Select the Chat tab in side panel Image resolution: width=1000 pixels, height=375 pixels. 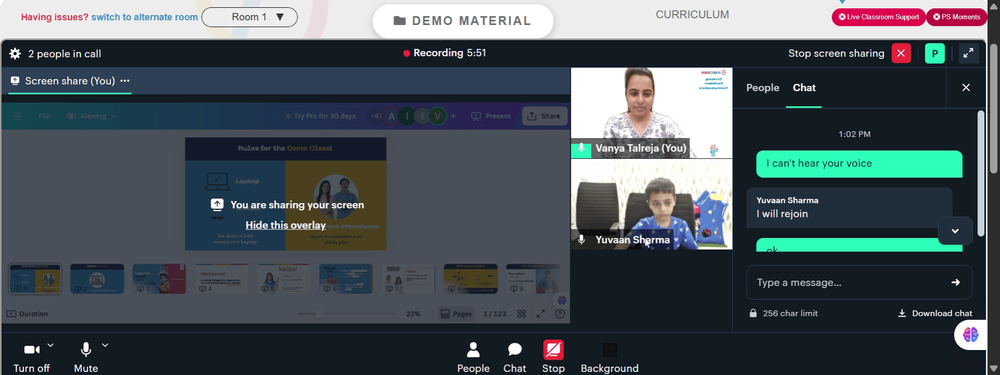coord(804,87)
